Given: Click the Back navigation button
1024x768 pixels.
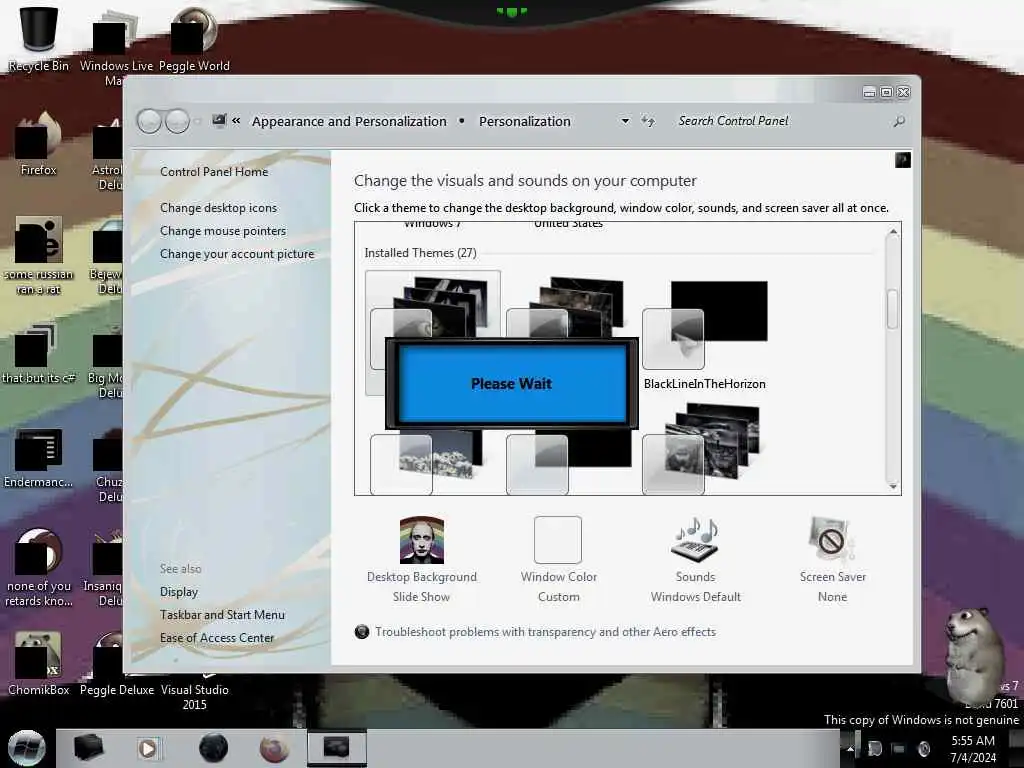Looking at the screenshot, I should (149, 121).
